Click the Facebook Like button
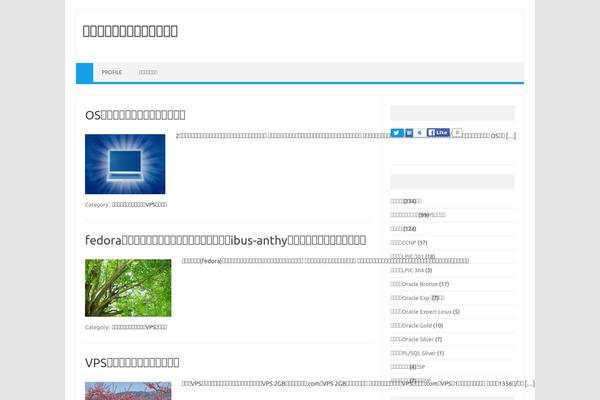The width and height of the screenshot is (600, 400). [x=438, y=132]
